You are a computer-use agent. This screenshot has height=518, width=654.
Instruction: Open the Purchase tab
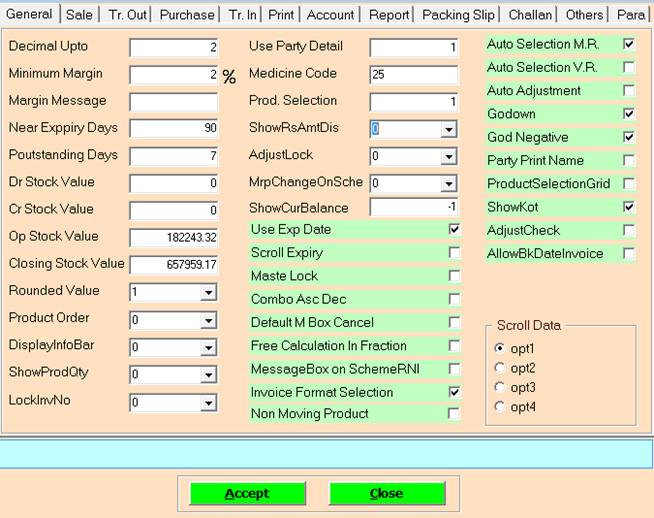[187, 15]
